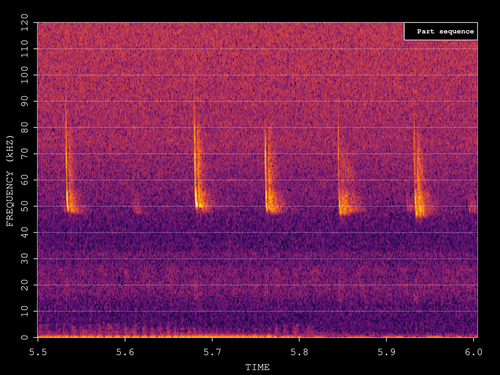Click the 5.8 time axis label
The image size is (500, 375).
[x=299, y=352]
